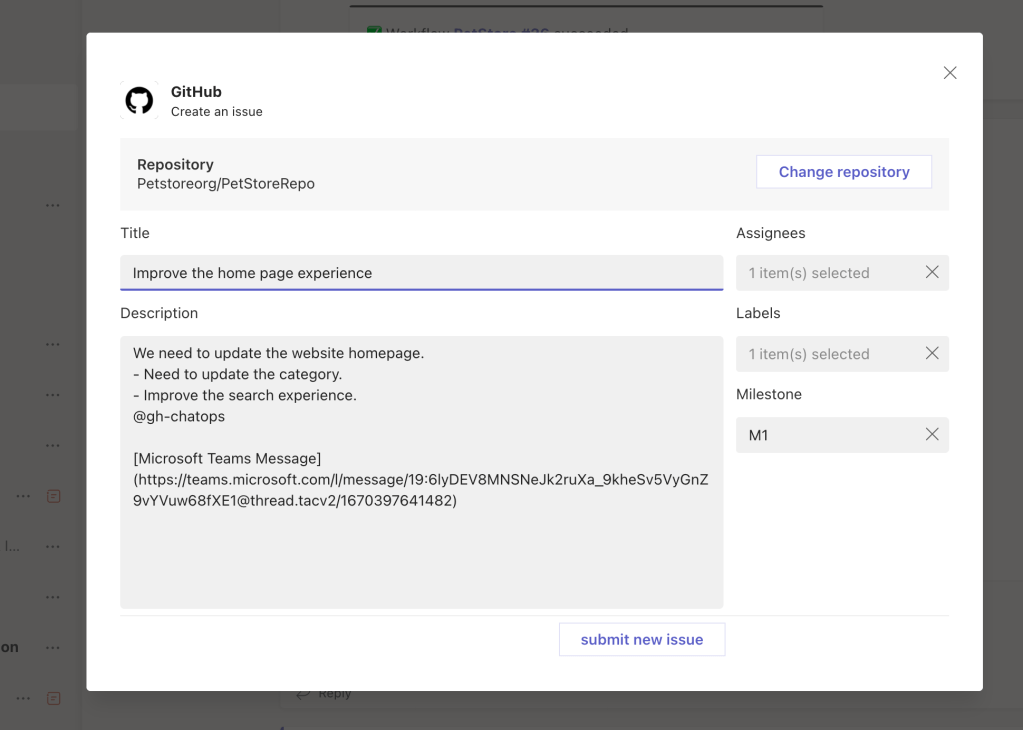Close the Create an issue dialog
1023x730 pixels.
coord(950,73)
